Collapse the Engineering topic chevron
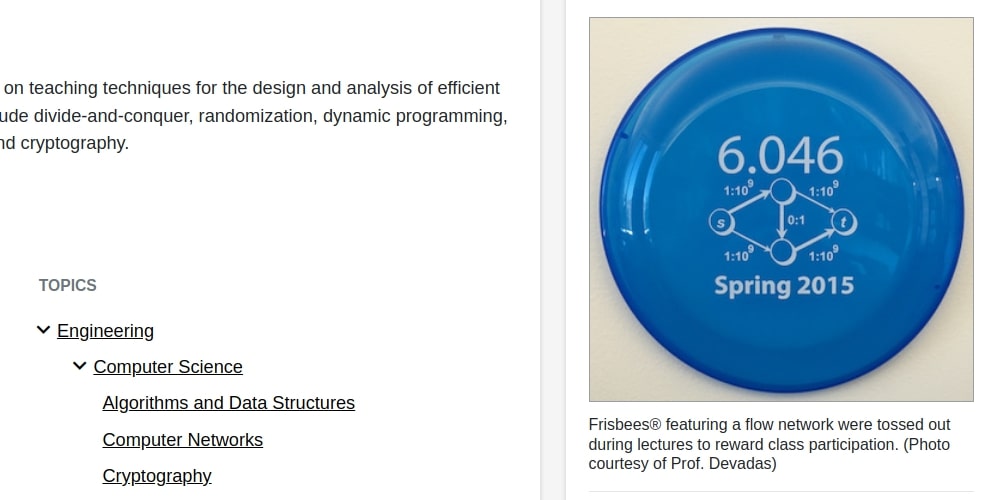This screenshot has width=993, height=500. point(43,330)
